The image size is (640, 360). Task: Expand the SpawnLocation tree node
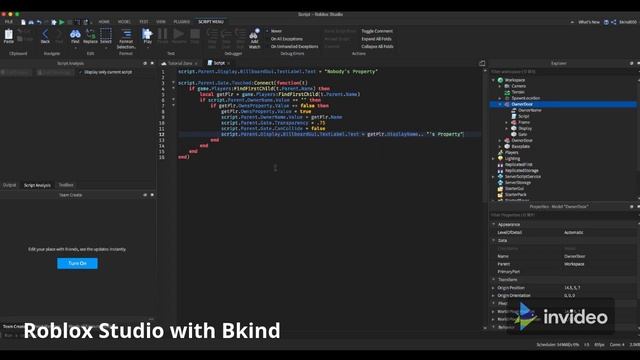click(500, 98)
